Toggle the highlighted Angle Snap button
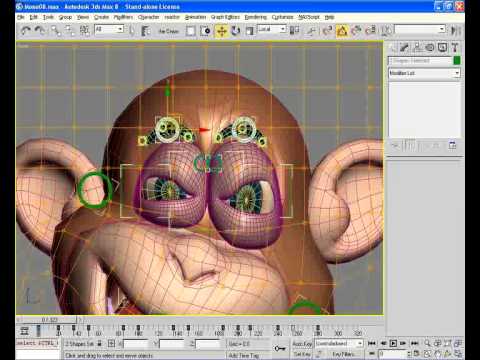Image resolution: width=480 pixels, height=360 pixels. (x=342, y=31)
